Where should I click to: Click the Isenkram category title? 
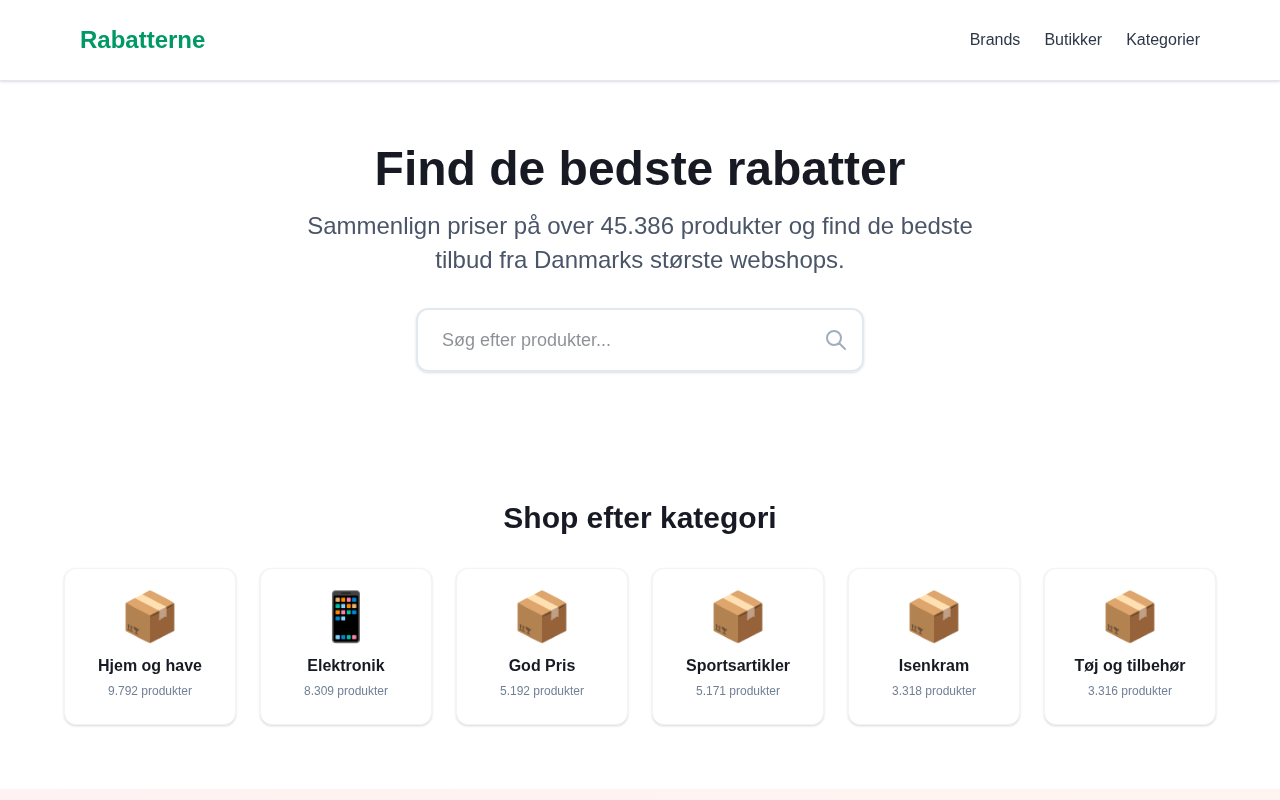pos(934,666)
